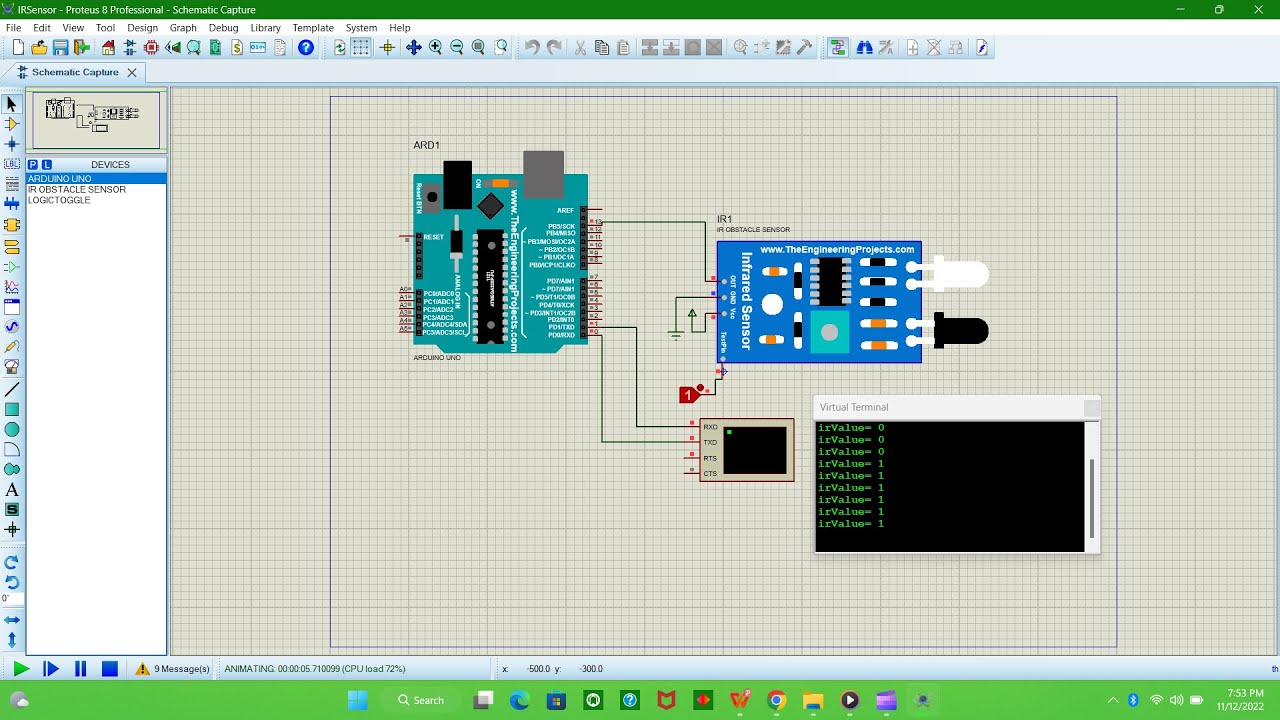Select the 2D Line drawing tool
Image resolution: width=1280 pixels, height=720 pixels.
[x=12, y=389]
